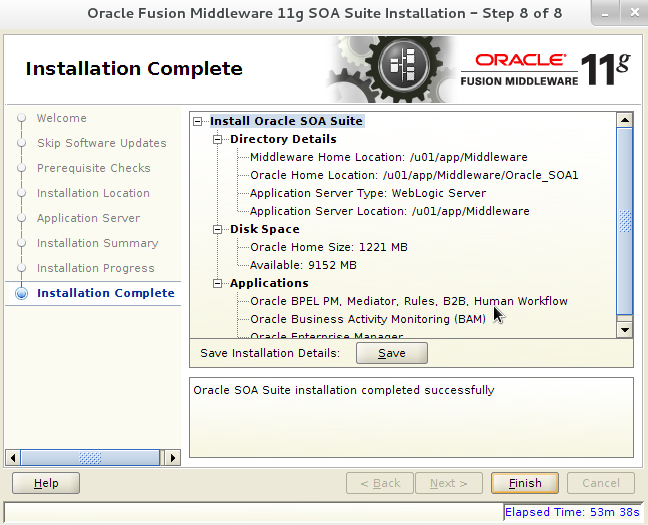Select the Oracle Home Location row
Viewport: 648px width, 525px height.
tap(414, 175)
